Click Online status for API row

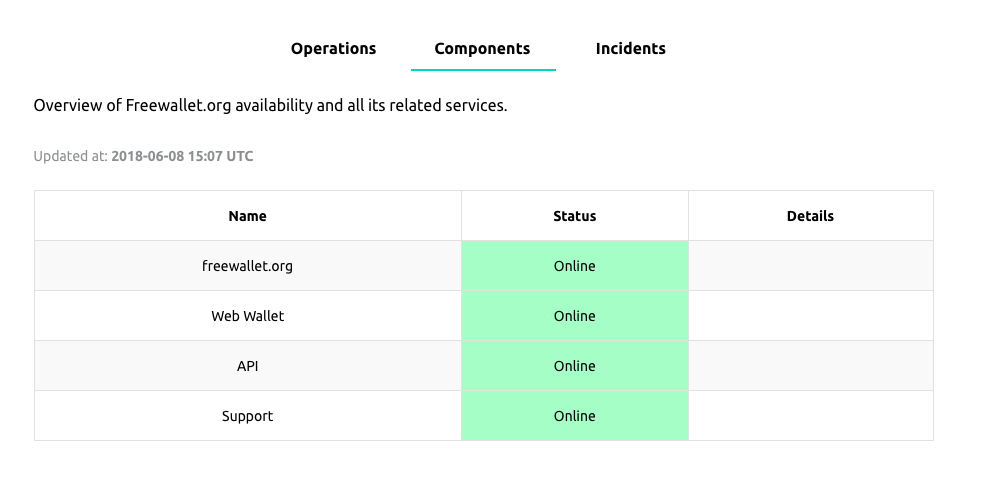pyautogui.click(x=575, y=366)
